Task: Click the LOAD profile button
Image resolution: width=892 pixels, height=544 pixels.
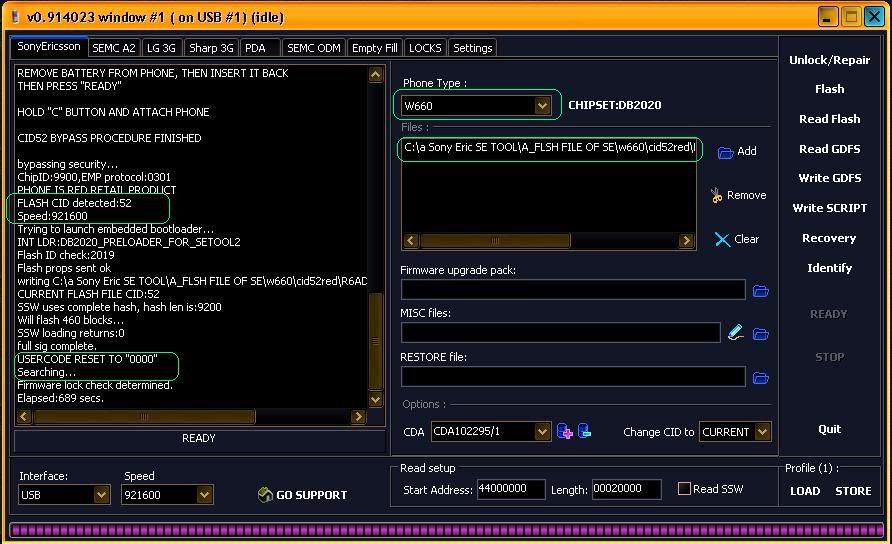Action: click(x=805, y=491)
